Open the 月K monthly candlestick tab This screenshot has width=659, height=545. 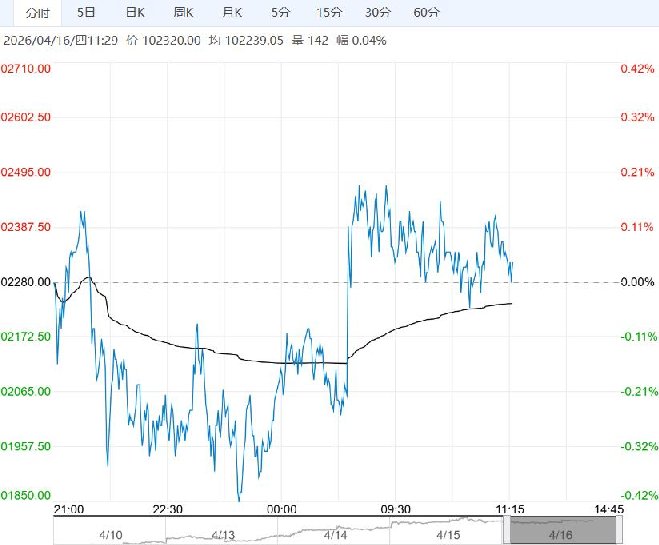pos(231,13)
